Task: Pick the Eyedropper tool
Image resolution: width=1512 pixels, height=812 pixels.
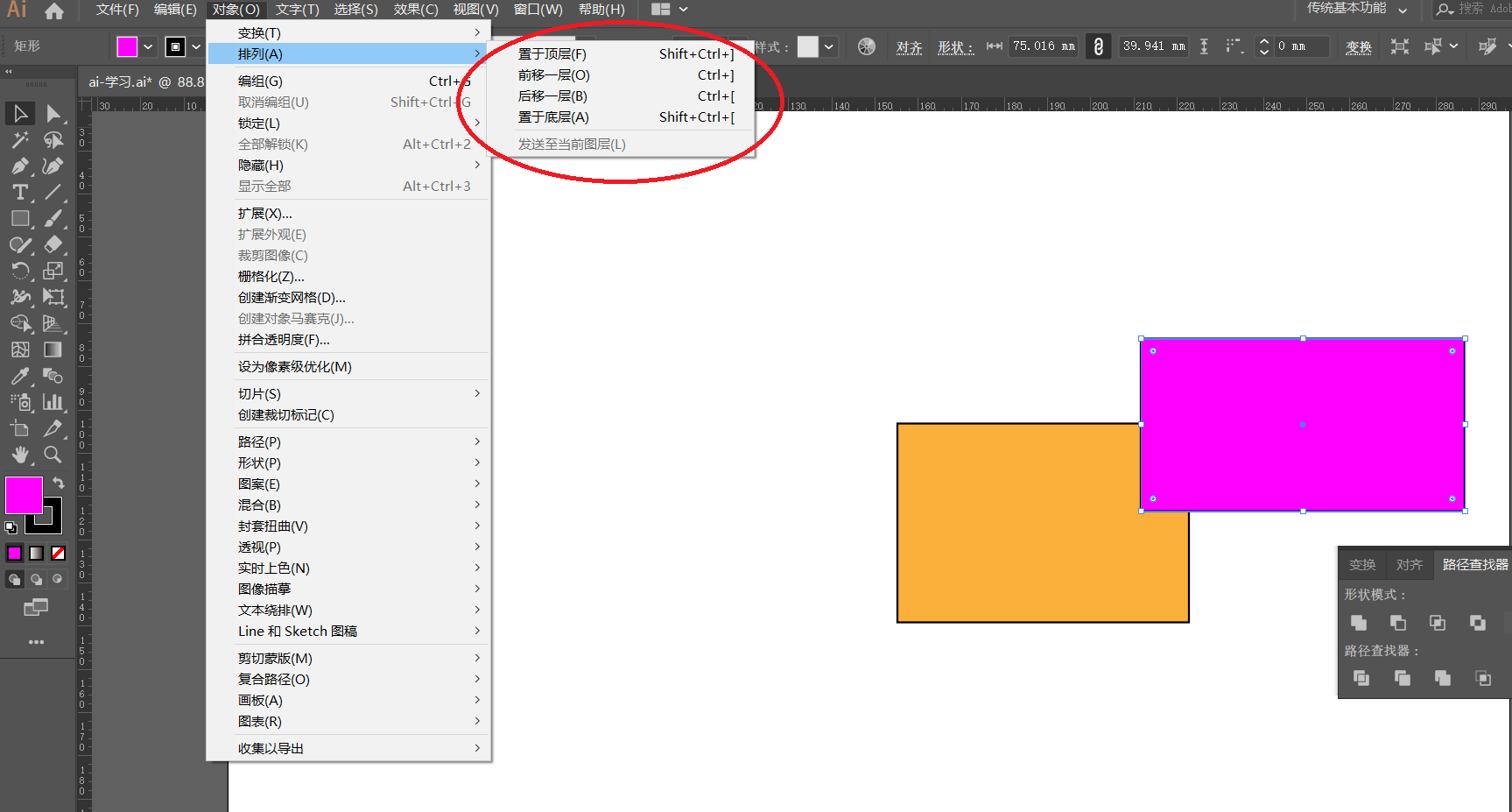Action: point(20,376)
